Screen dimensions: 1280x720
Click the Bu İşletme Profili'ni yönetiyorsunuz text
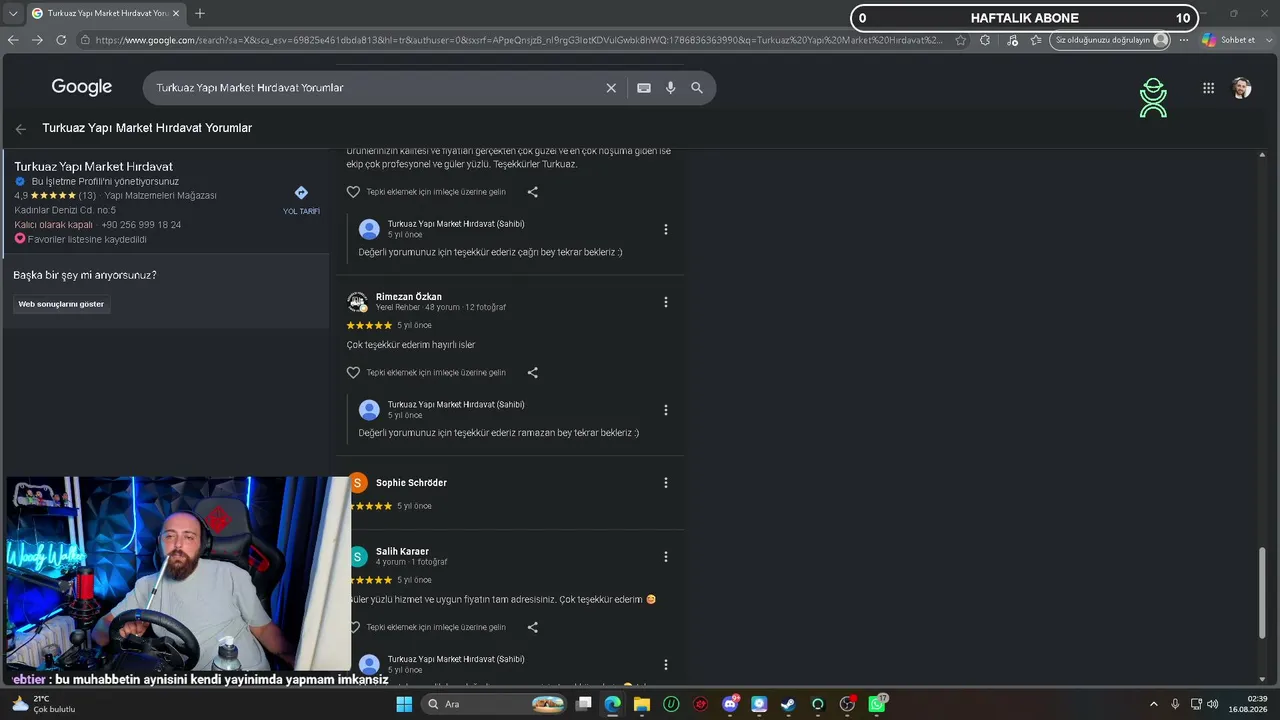point(105,182)
